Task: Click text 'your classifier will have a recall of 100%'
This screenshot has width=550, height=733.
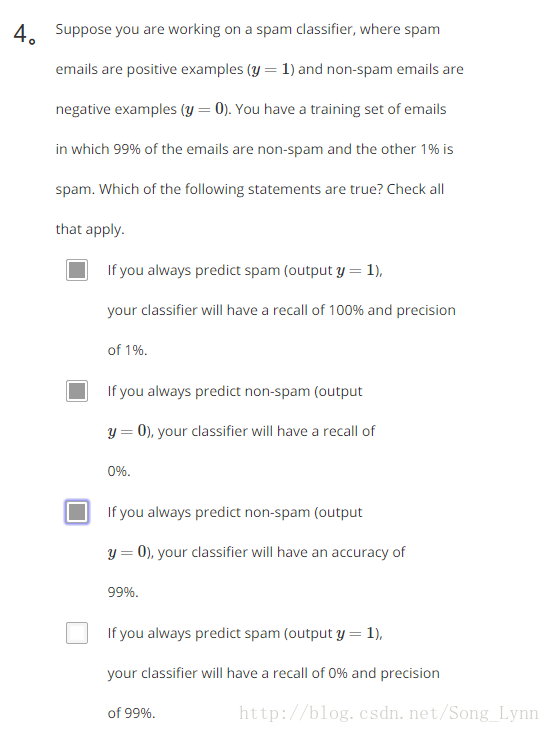Action: [236, 310]
